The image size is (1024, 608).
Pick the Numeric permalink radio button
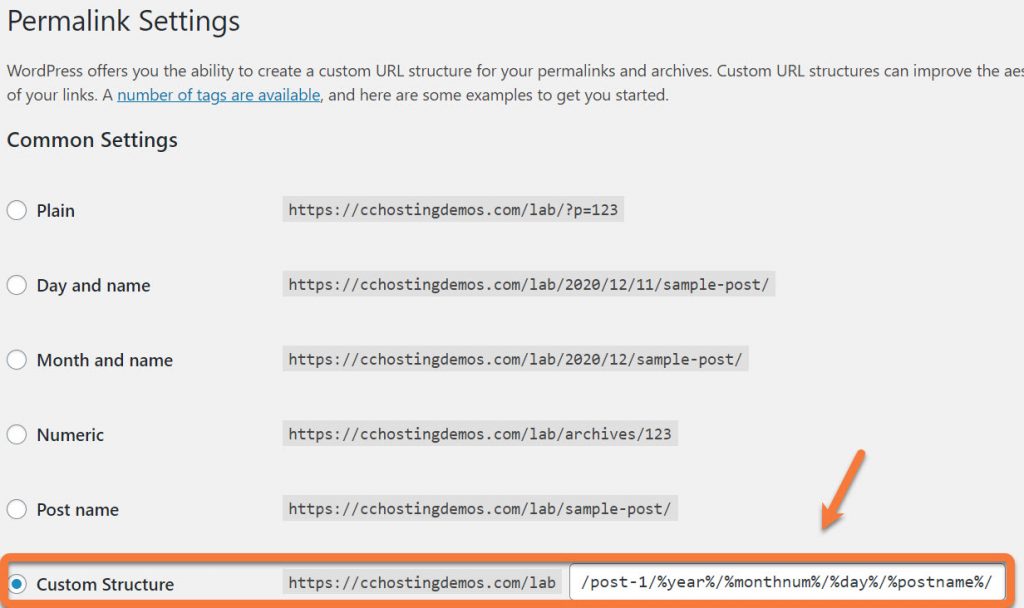pos(17,435)
